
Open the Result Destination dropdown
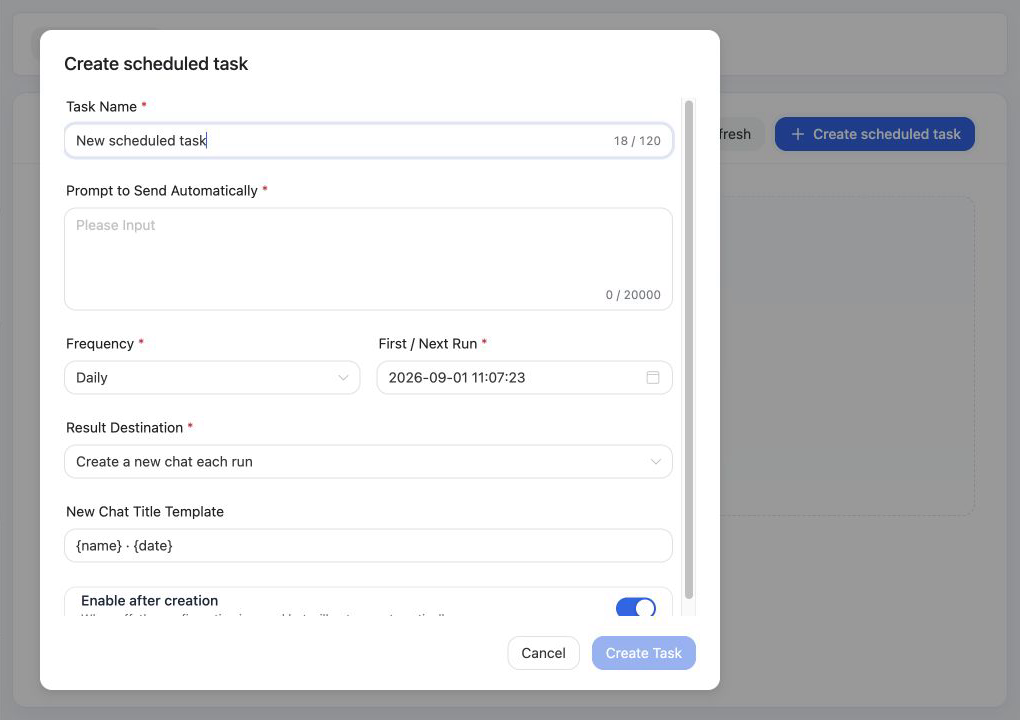pos(368,462)
